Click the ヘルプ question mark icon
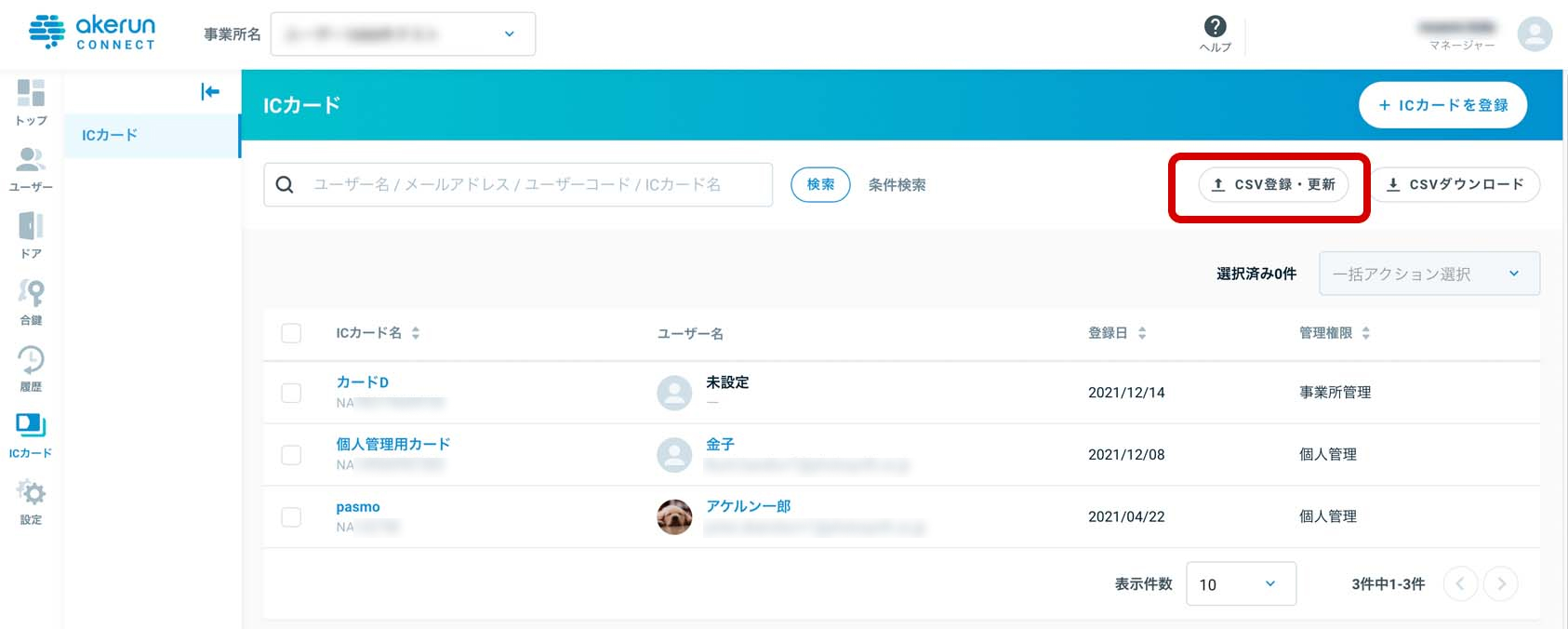Viewport: 1568px width, 629px height. coord(1215,26)
